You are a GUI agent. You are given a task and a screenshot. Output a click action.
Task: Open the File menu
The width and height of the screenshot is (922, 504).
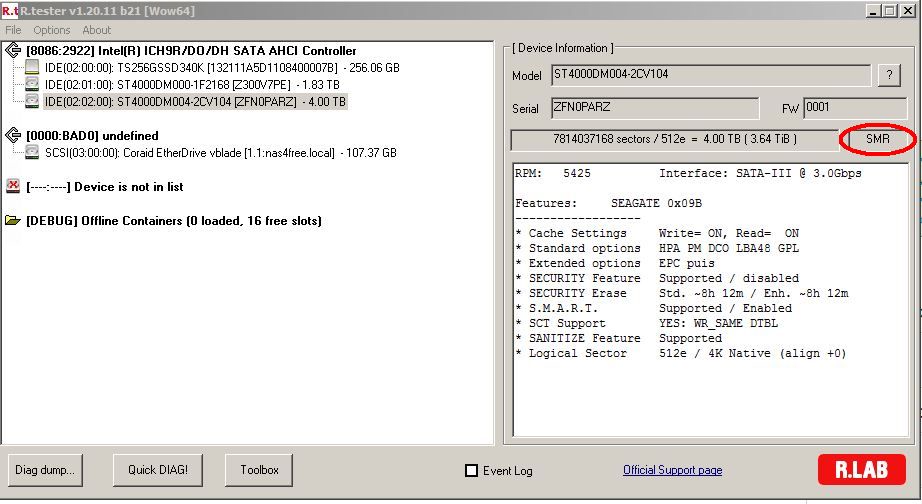tap(13, 30)
